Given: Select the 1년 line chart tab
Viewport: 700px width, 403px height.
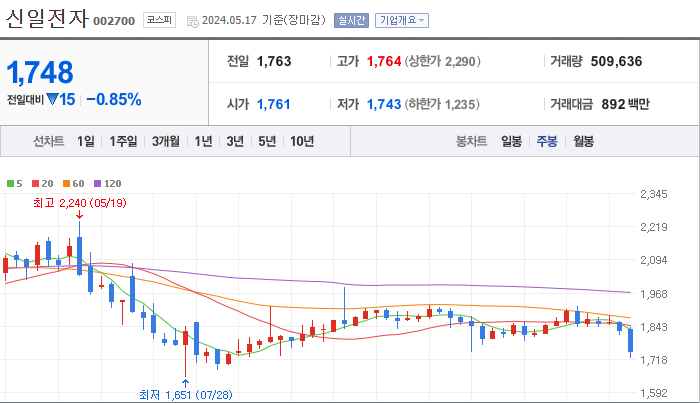Looking at the screenshot, I should (203, 141).
